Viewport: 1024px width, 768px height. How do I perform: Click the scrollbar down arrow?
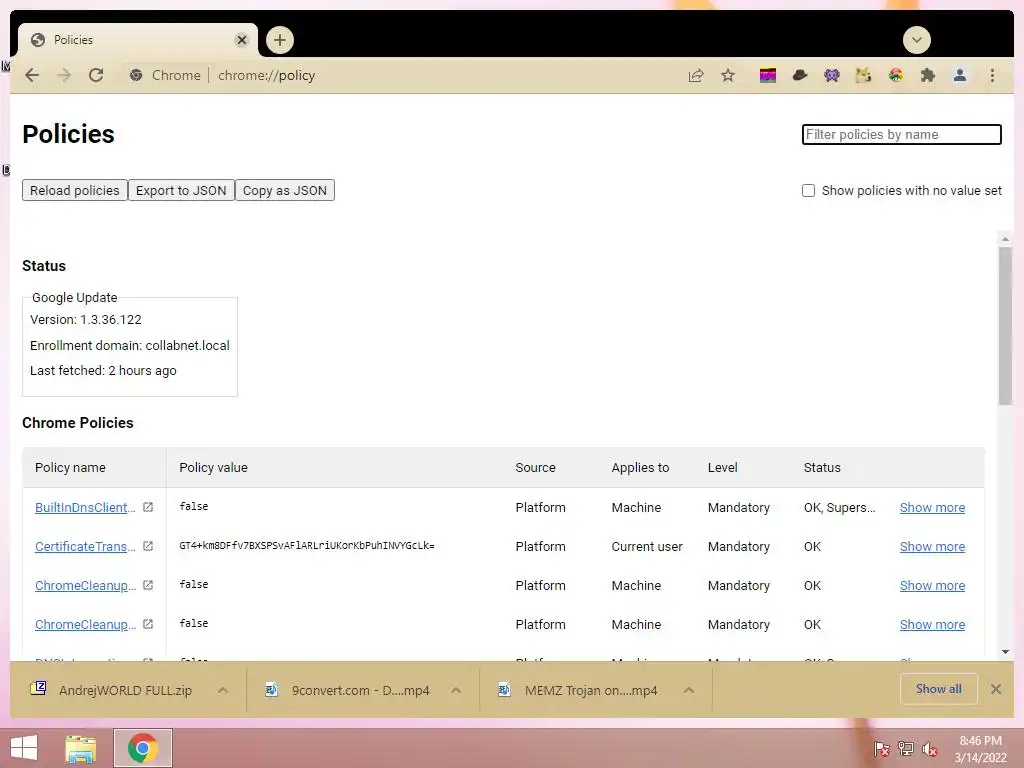point(1005,652)
